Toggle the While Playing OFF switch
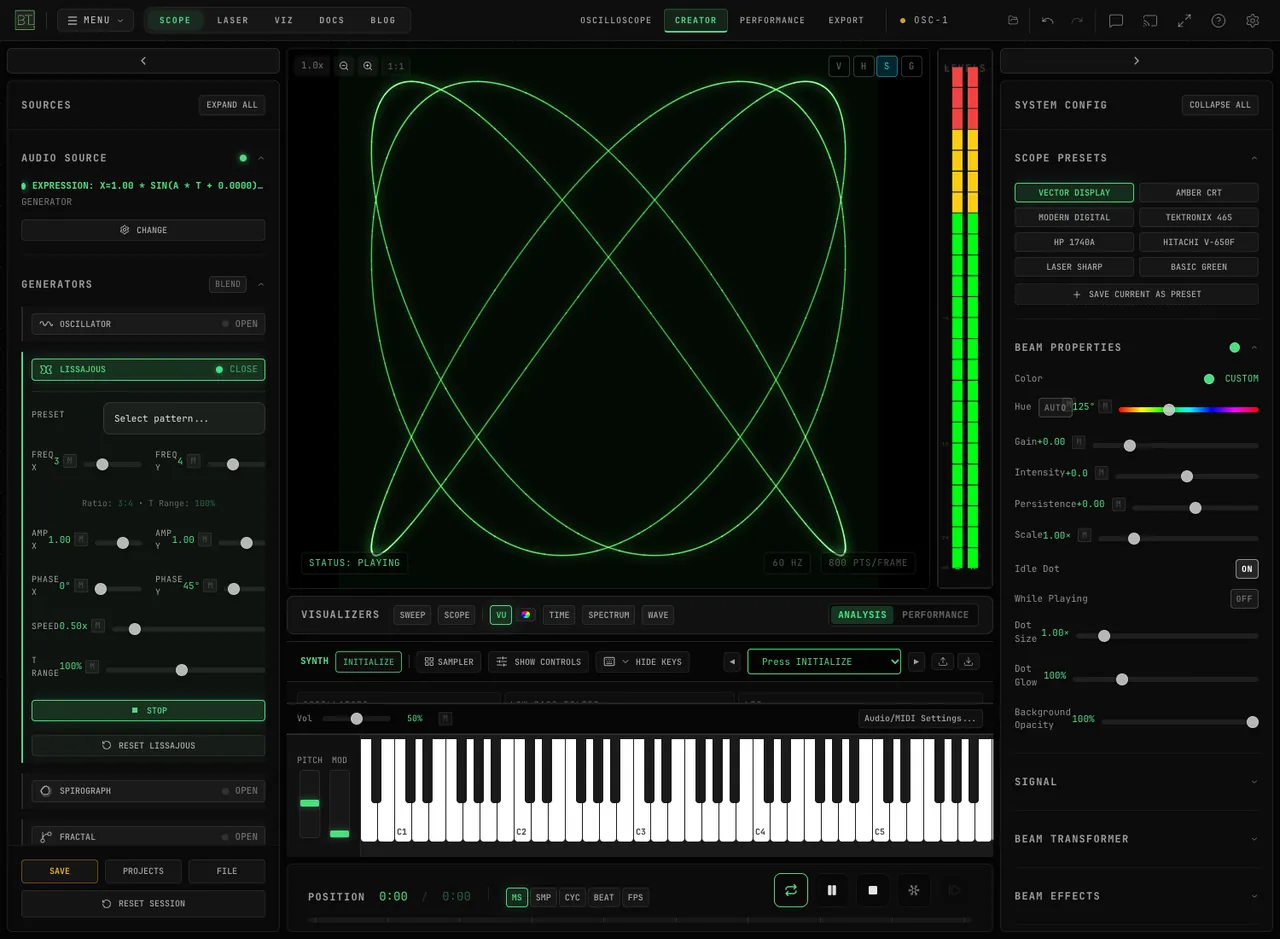Screen dimensions: 1280x939 point(1244,599)
